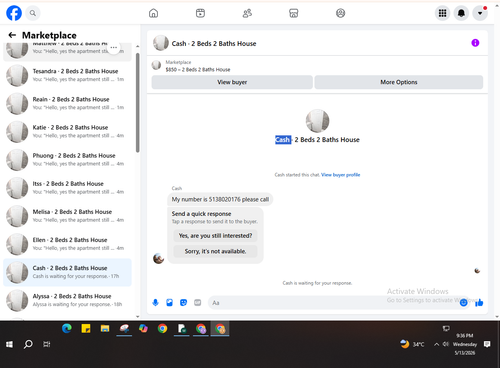Open Windows taskbar search

point(28,344)
